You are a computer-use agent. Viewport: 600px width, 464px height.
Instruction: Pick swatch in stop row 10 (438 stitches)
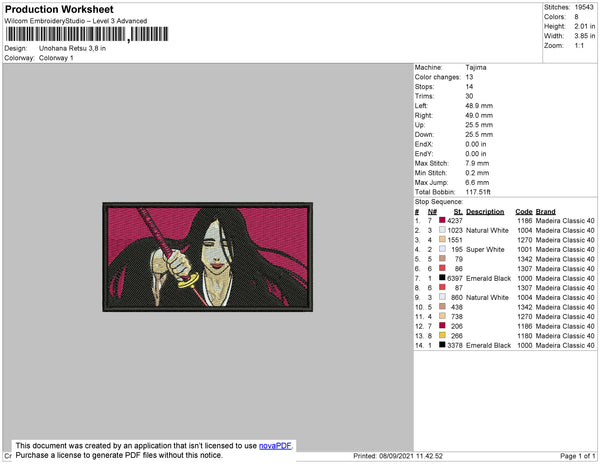(x=442, y=306)
